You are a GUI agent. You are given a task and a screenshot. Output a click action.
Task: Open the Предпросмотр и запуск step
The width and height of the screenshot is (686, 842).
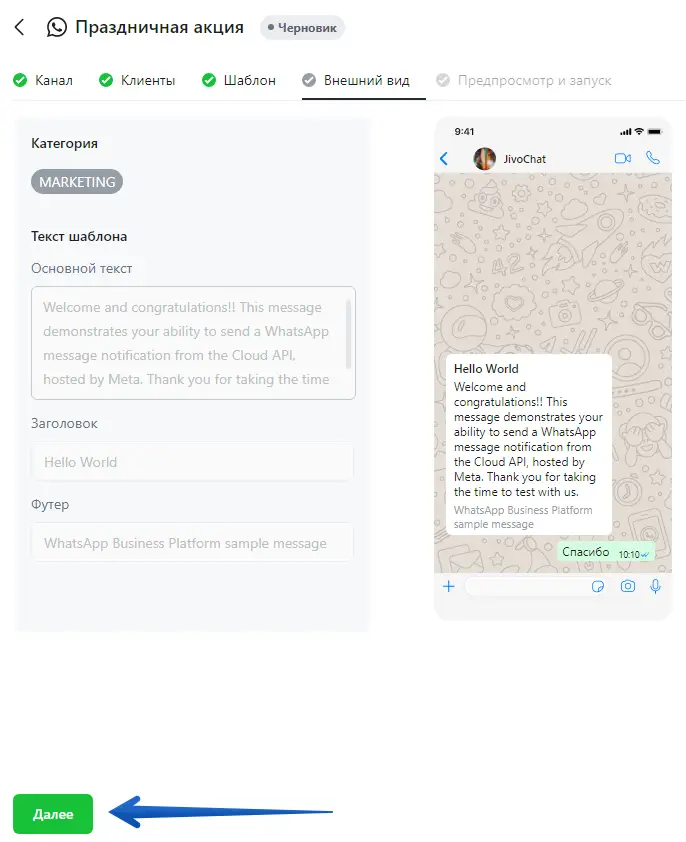tap(524, 81)
